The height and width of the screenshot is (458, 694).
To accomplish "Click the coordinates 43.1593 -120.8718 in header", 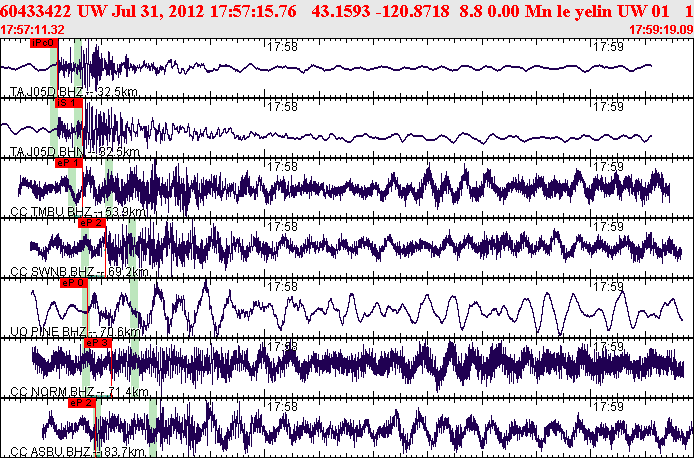I will (381, 9).
